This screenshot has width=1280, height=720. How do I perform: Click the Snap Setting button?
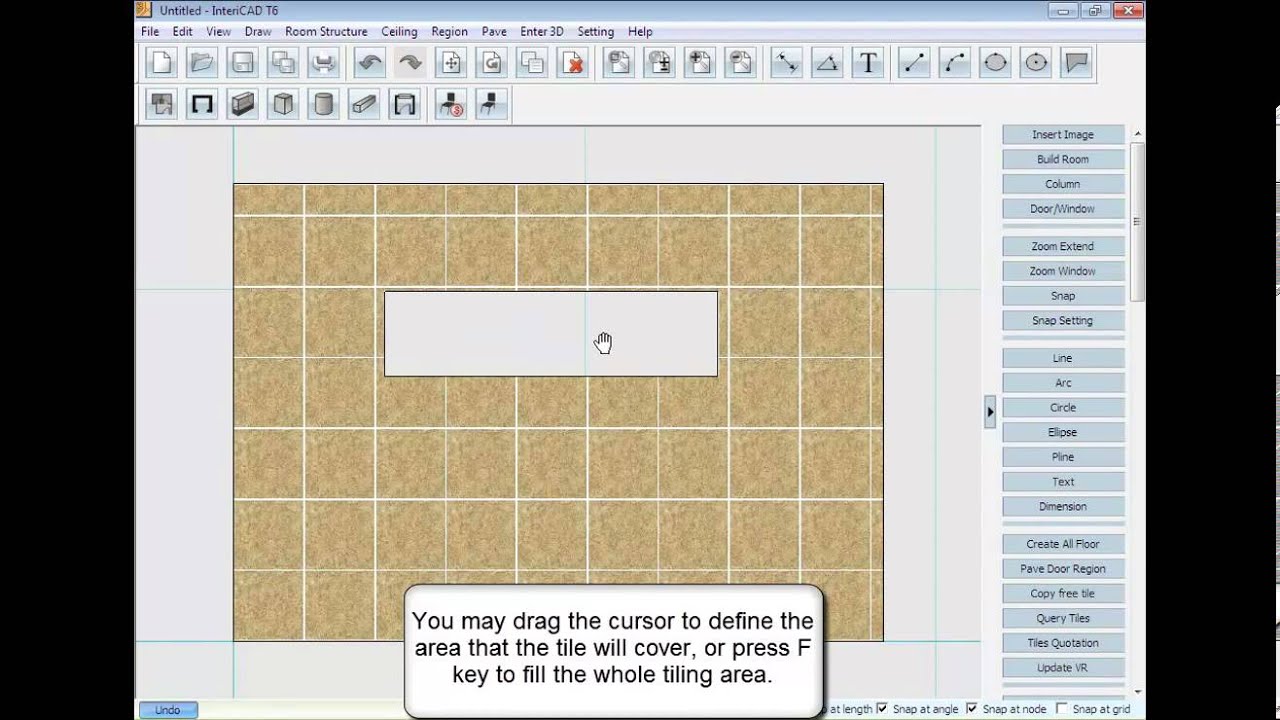click(x=1063, y=321)
